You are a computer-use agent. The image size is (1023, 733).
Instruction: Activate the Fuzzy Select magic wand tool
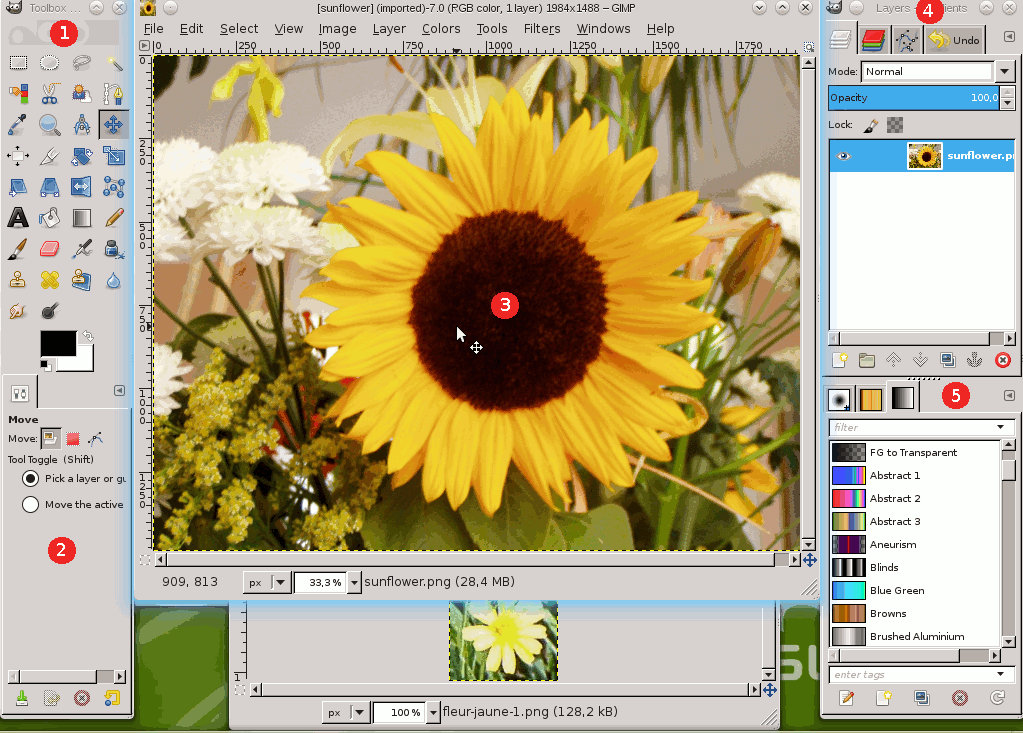tap(113, 62)
